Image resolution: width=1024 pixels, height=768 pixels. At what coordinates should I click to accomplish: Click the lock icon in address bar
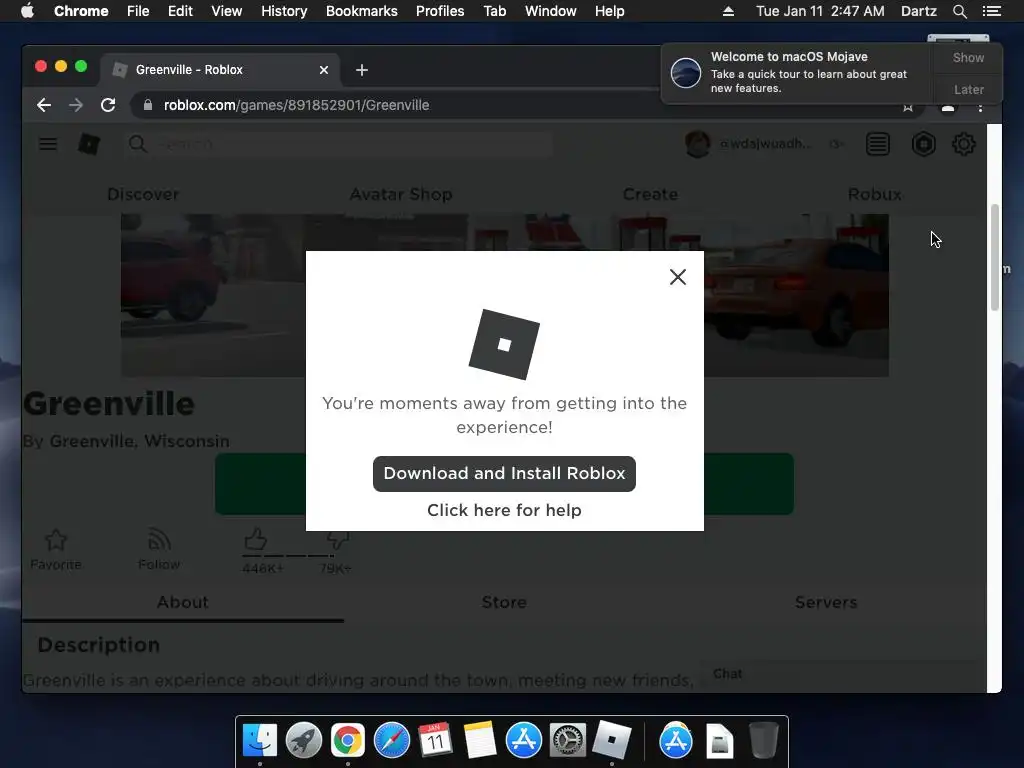148,105
